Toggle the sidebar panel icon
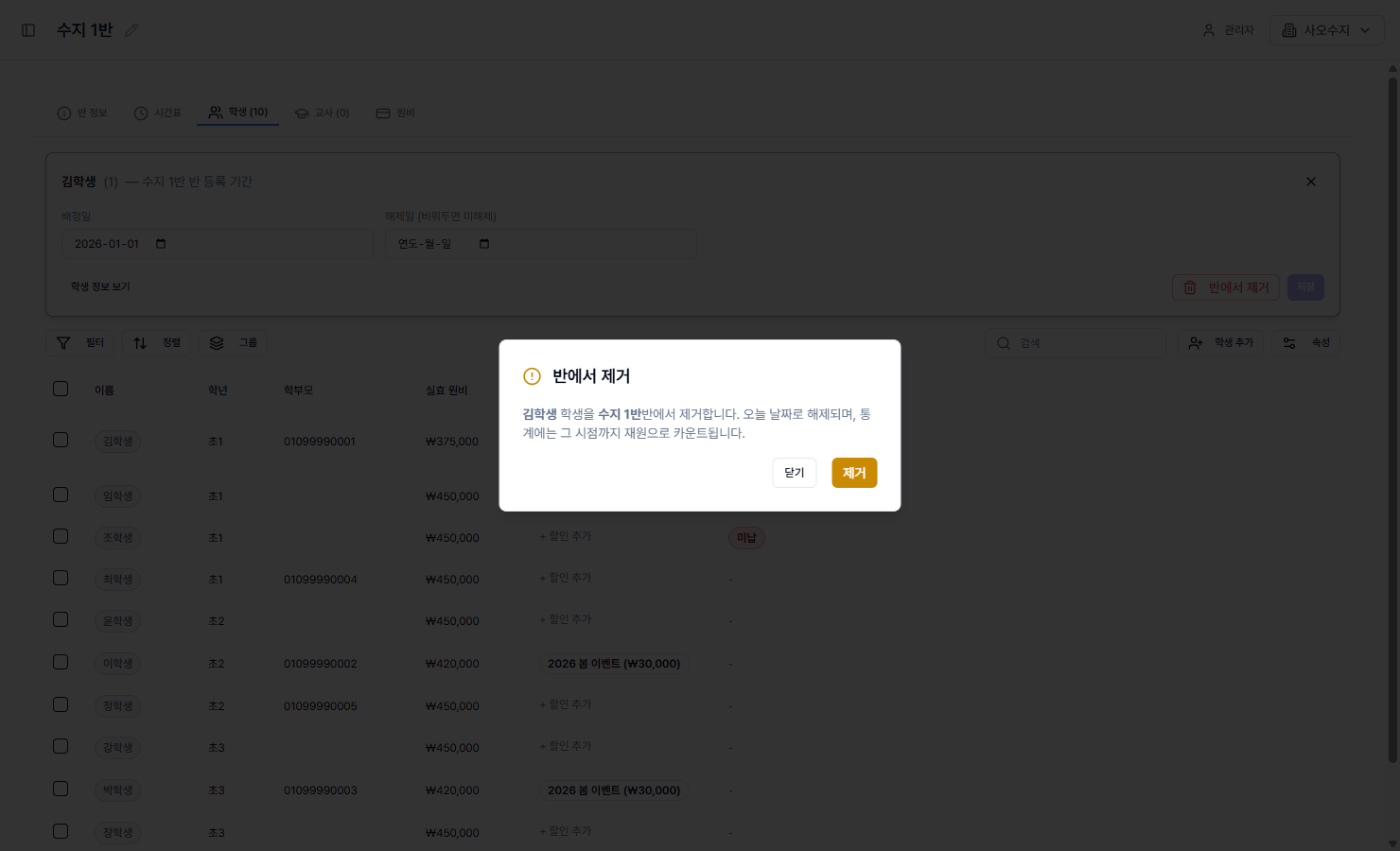 (x=28, y=30)
